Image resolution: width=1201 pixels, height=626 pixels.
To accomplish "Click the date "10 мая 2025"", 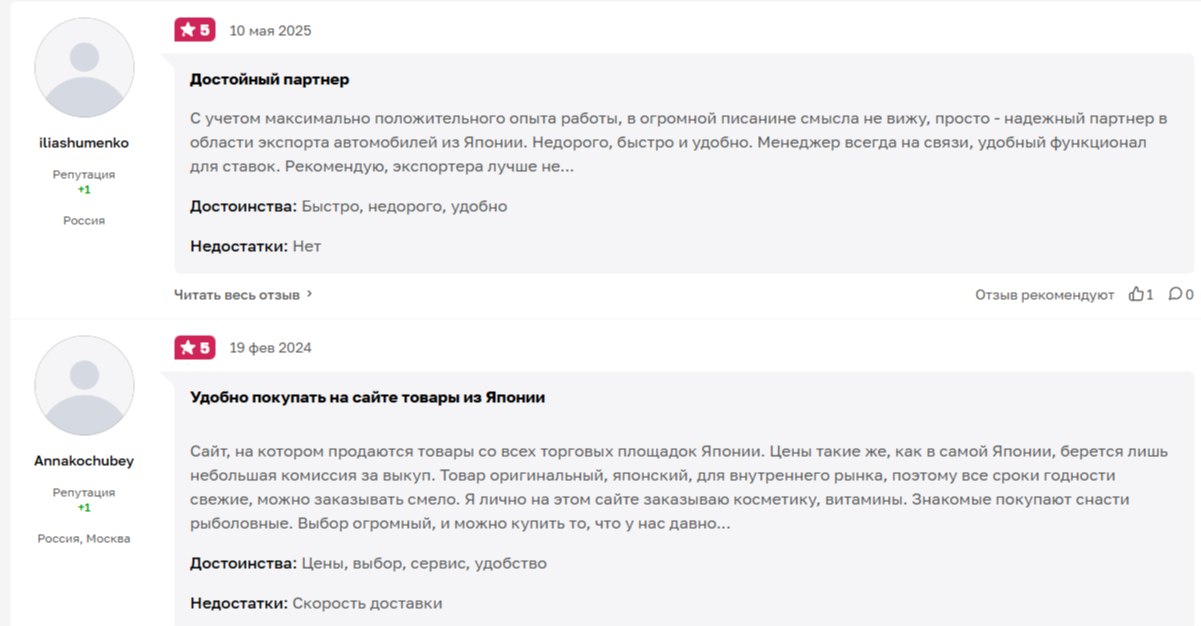I will coord(270,31).
